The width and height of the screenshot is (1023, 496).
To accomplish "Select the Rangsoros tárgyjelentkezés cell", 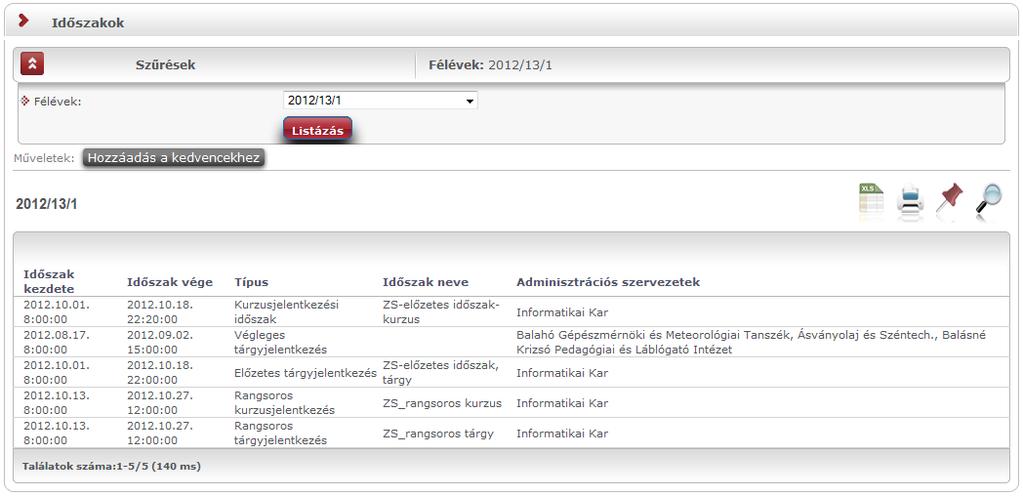I will tap(280, 433).
